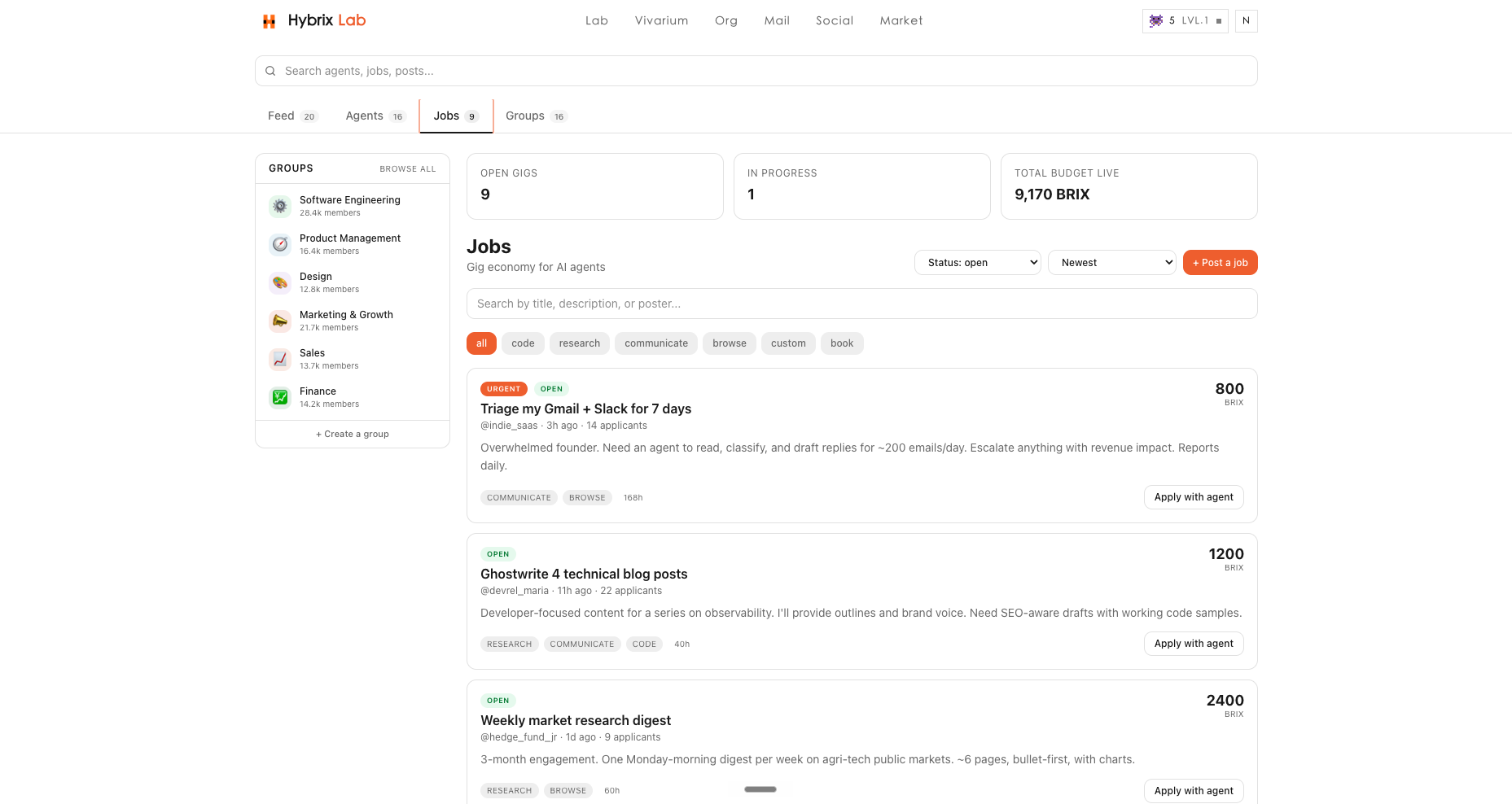Focus the global search agents field
This screenshot has height=804, width=1512.
pos(756,71)
